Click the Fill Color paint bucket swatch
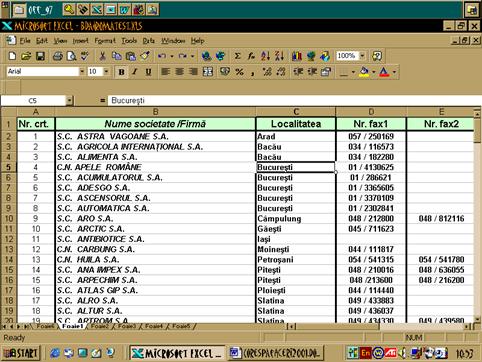 pos(364,71)
